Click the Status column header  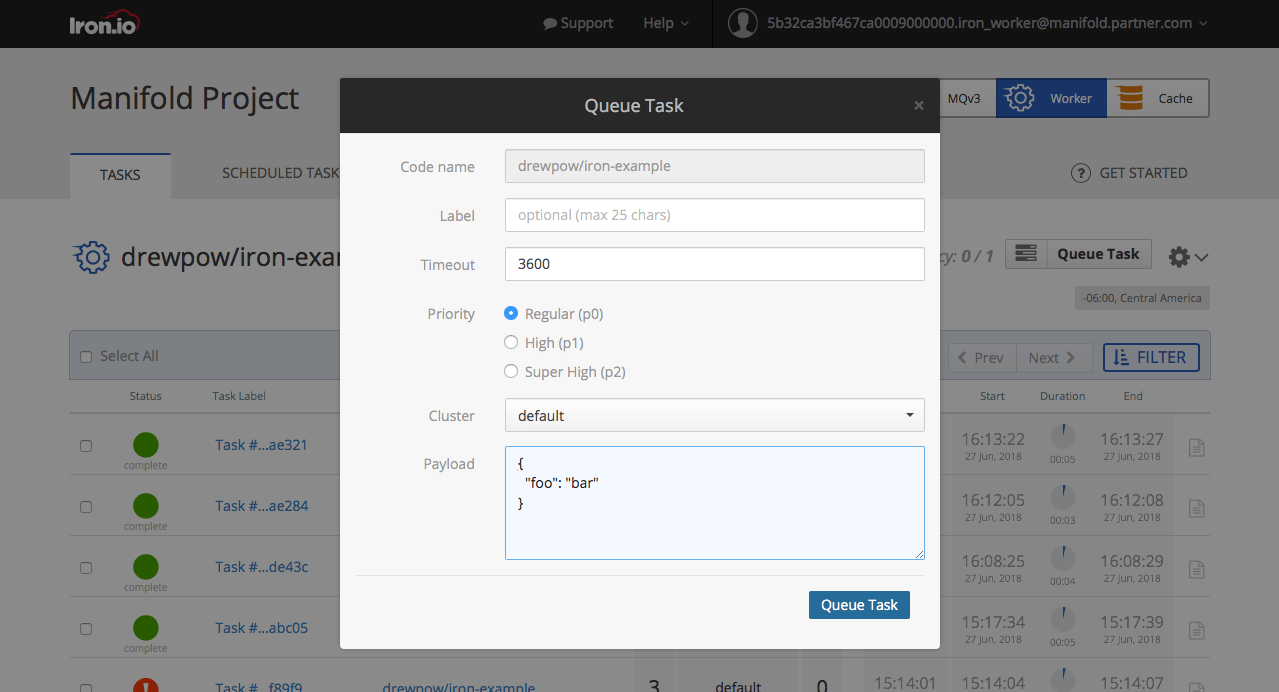pos(145,396)
